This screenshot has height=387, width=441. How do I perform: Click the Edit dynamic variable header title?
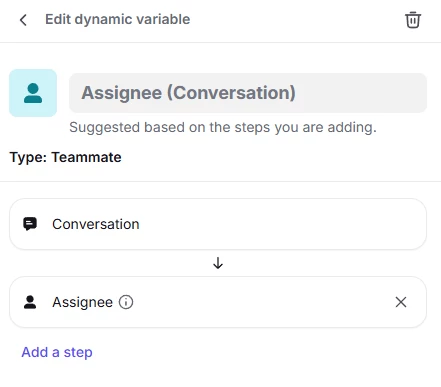tap(118, 20)
